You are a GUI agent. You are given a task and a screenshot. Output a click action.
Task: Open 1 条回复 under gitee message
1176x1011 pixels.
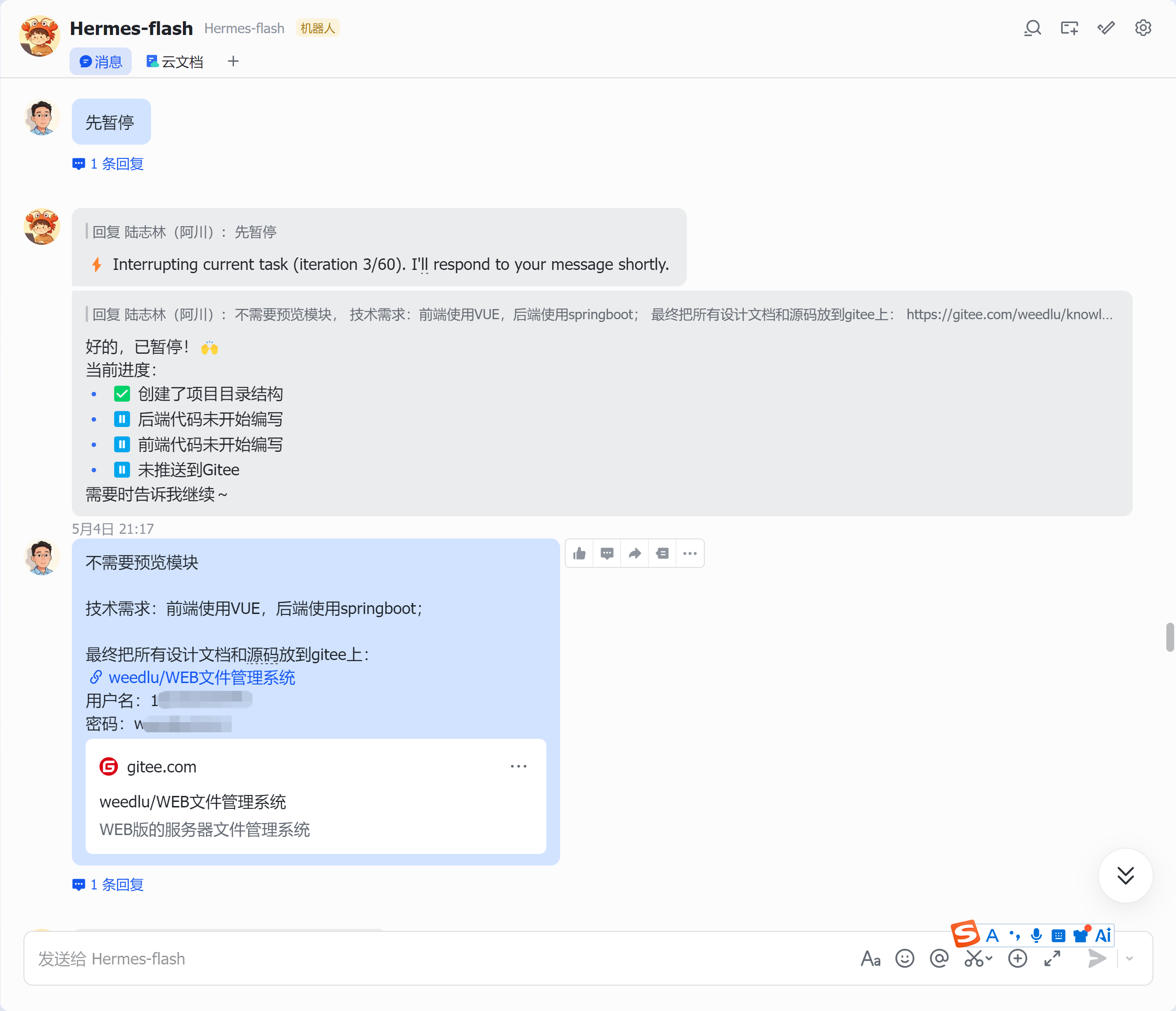[108, 885]
